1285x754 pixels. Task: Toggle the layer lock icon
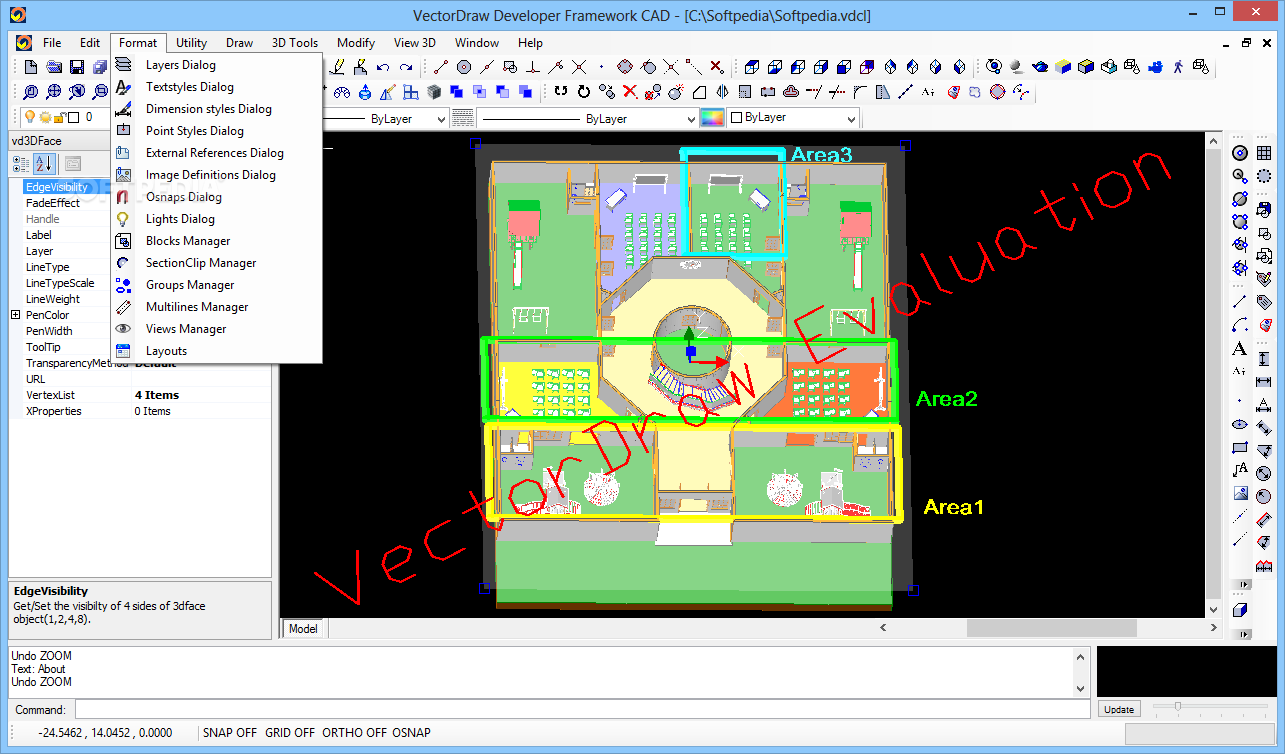point(59,117)
